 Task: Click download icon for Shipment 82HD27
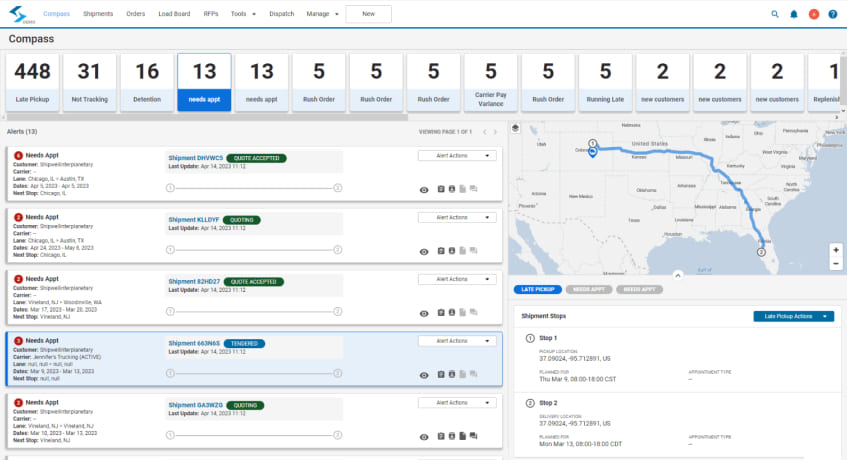(452, 313)
